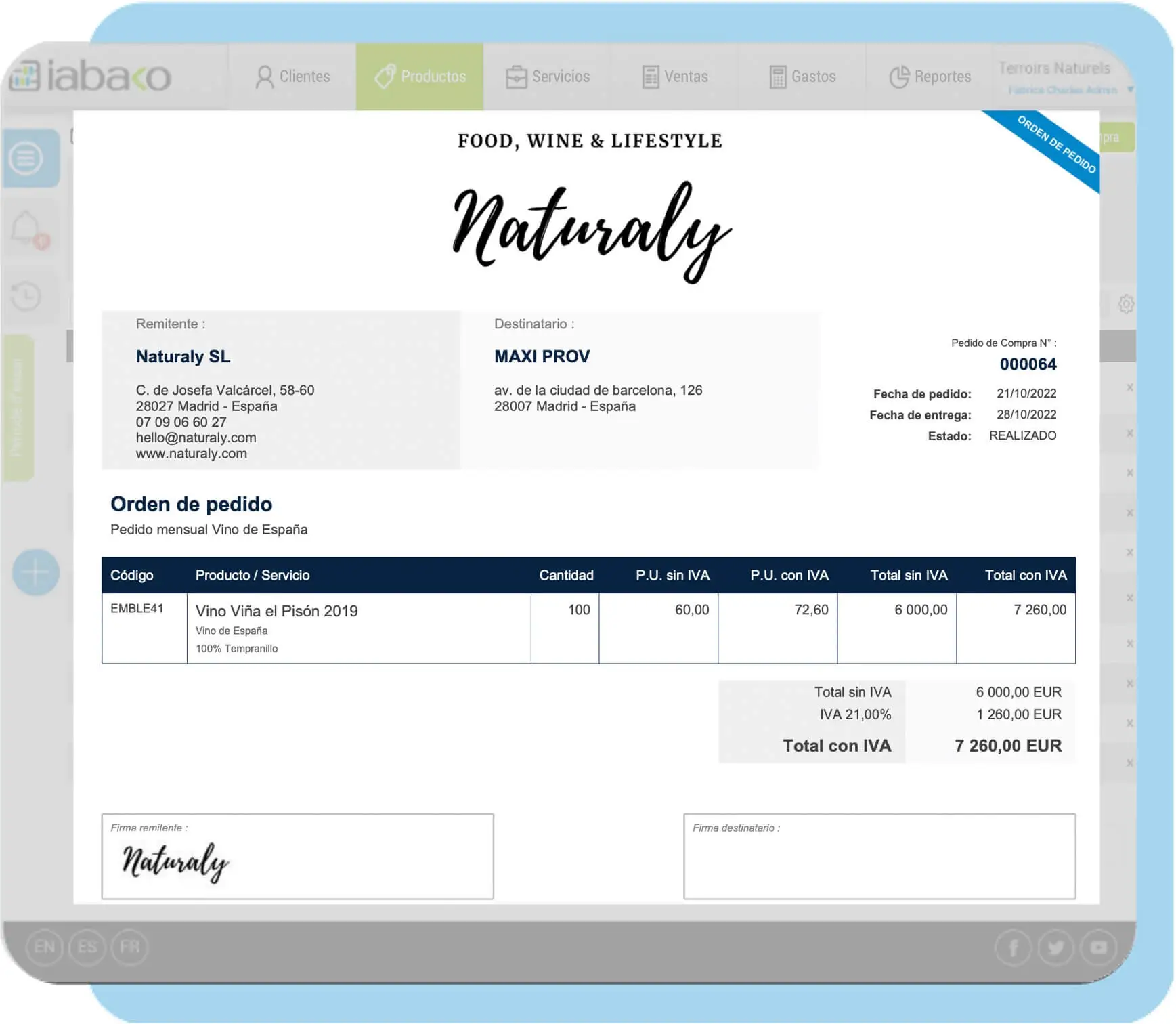The width and height of the screenshot is (1176, 1024).
Task: Switch language to FR
Action: coord(130,947)
